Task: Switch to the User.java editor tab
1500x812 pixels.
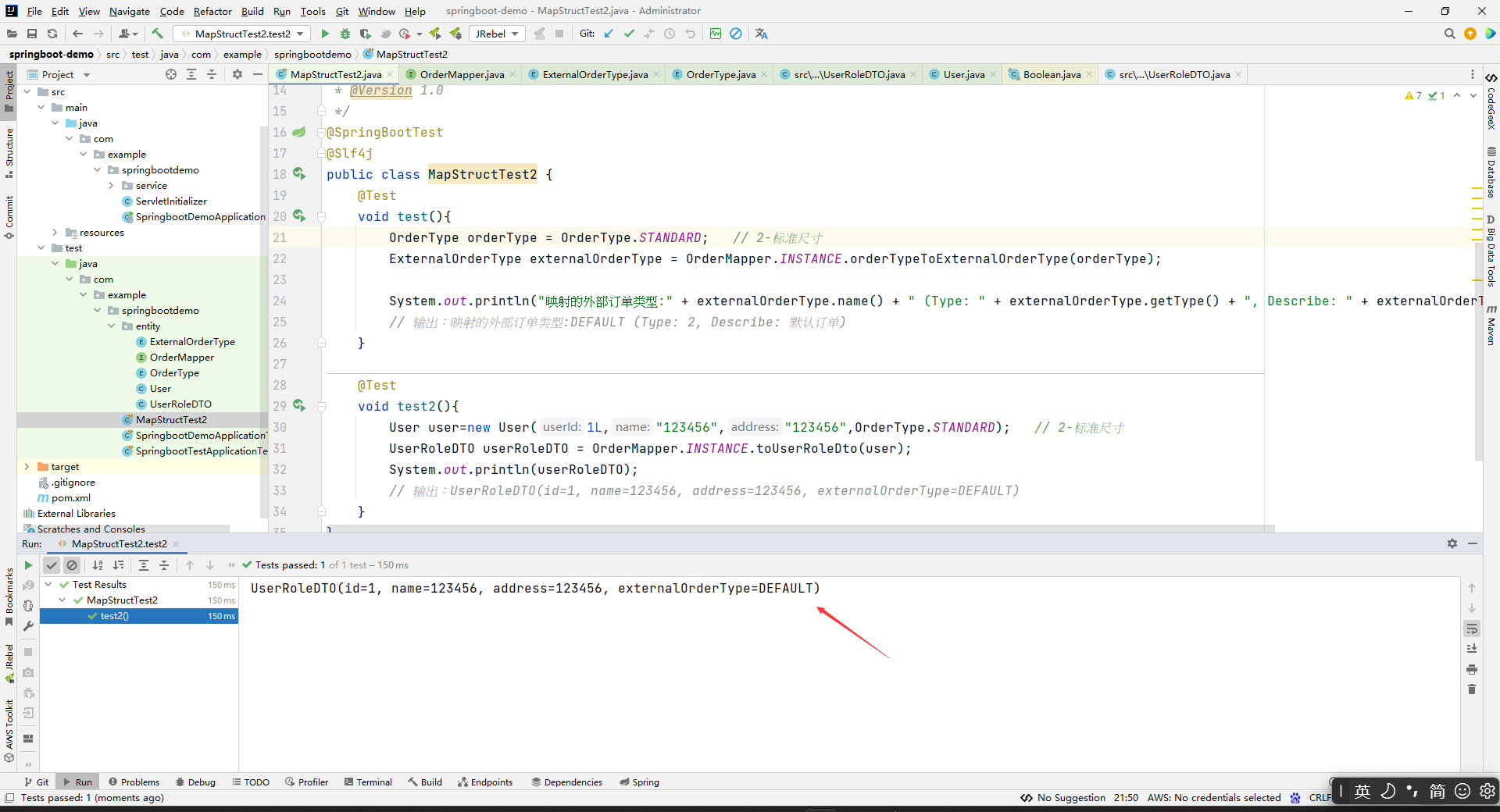Action: [x=963, y=74]
